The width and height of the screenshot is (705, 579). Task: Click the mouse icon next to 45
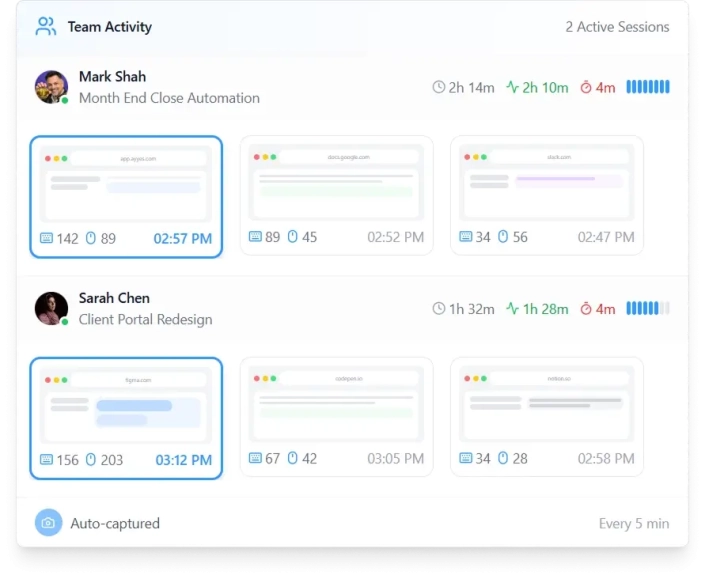293,236
